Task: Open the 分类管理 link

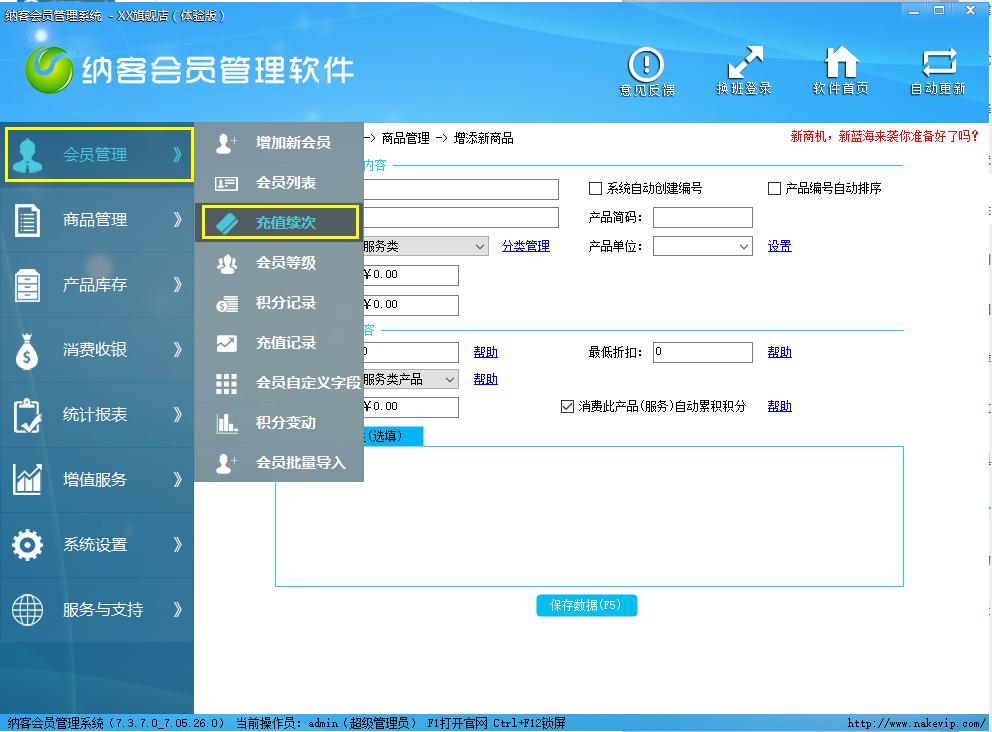Action: point(525,247)
